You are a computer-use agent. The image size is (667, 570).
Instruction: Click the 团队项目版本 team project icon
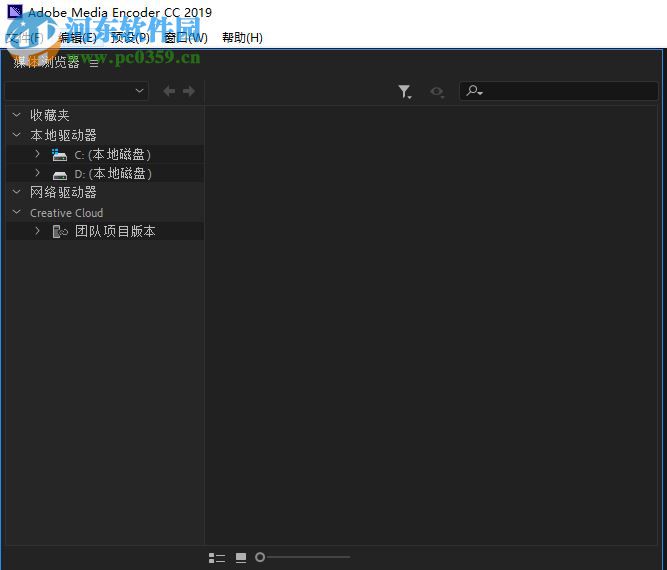pos(60,231)
